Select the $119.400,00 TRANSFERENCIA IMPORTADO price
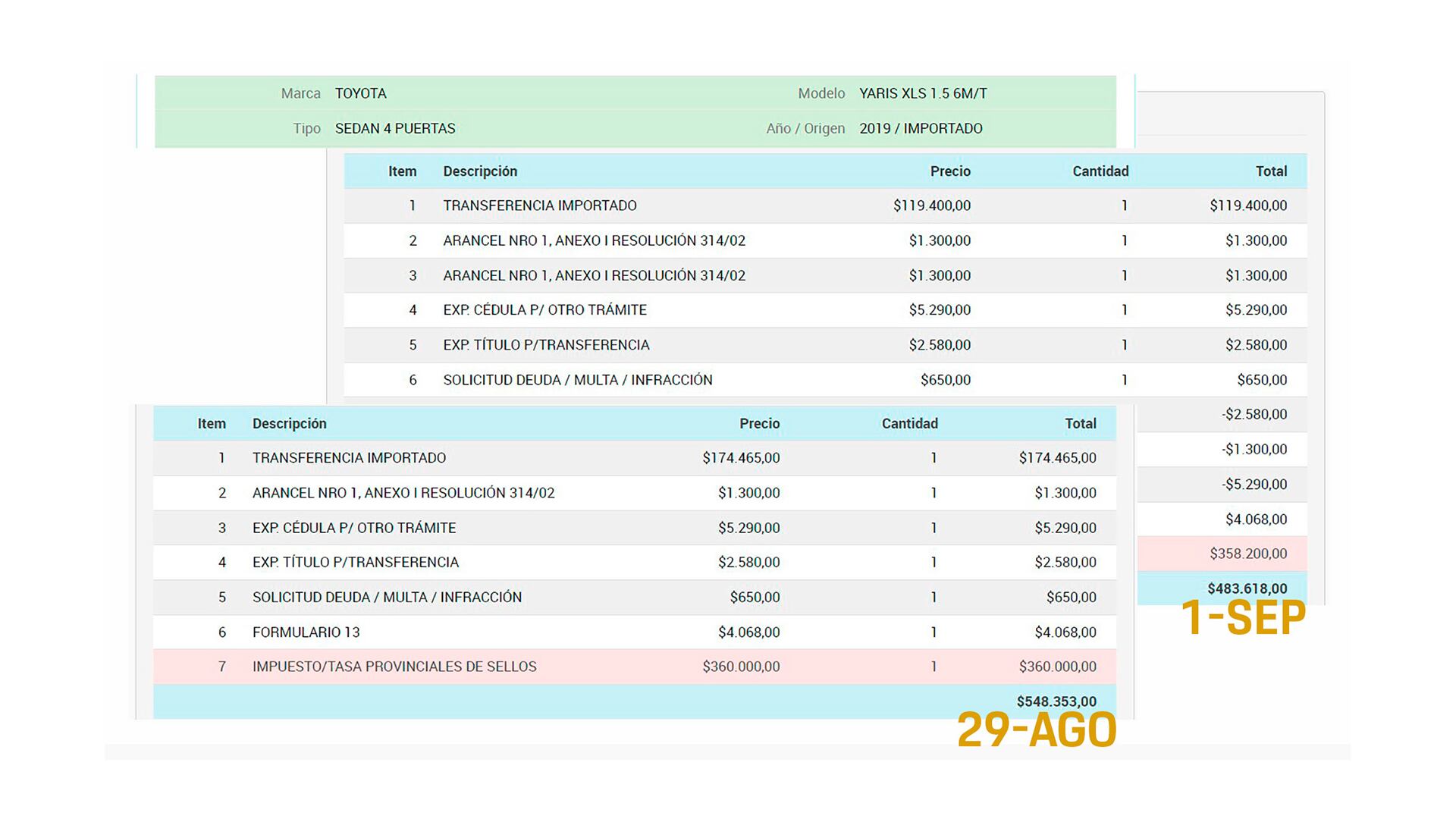This screenshot has width=1456, height=819. [x=931, y=206]
